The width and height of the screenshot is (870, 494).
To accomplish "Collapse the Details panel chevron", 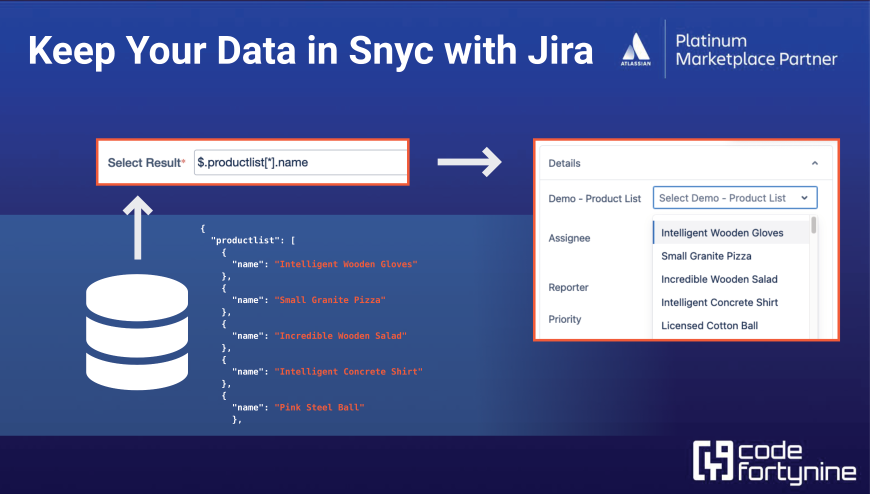I will pos(815,163).
